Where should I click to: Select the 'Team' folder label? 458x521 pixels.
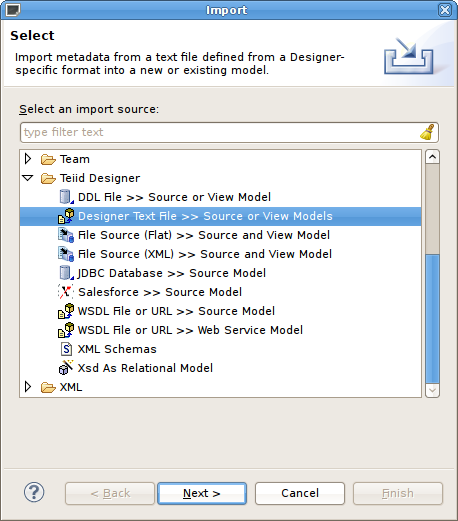pyautogui.click(x=75, y=159)
